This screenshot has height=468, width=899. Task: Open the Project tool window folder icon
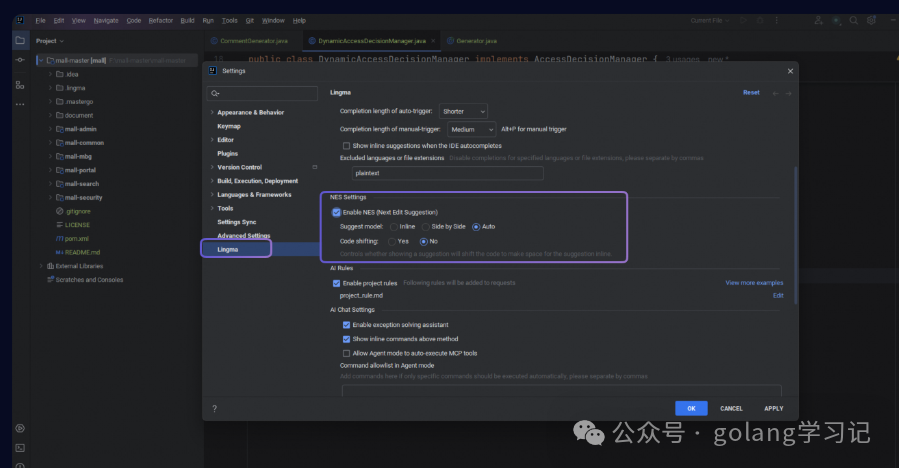point(20,40)
